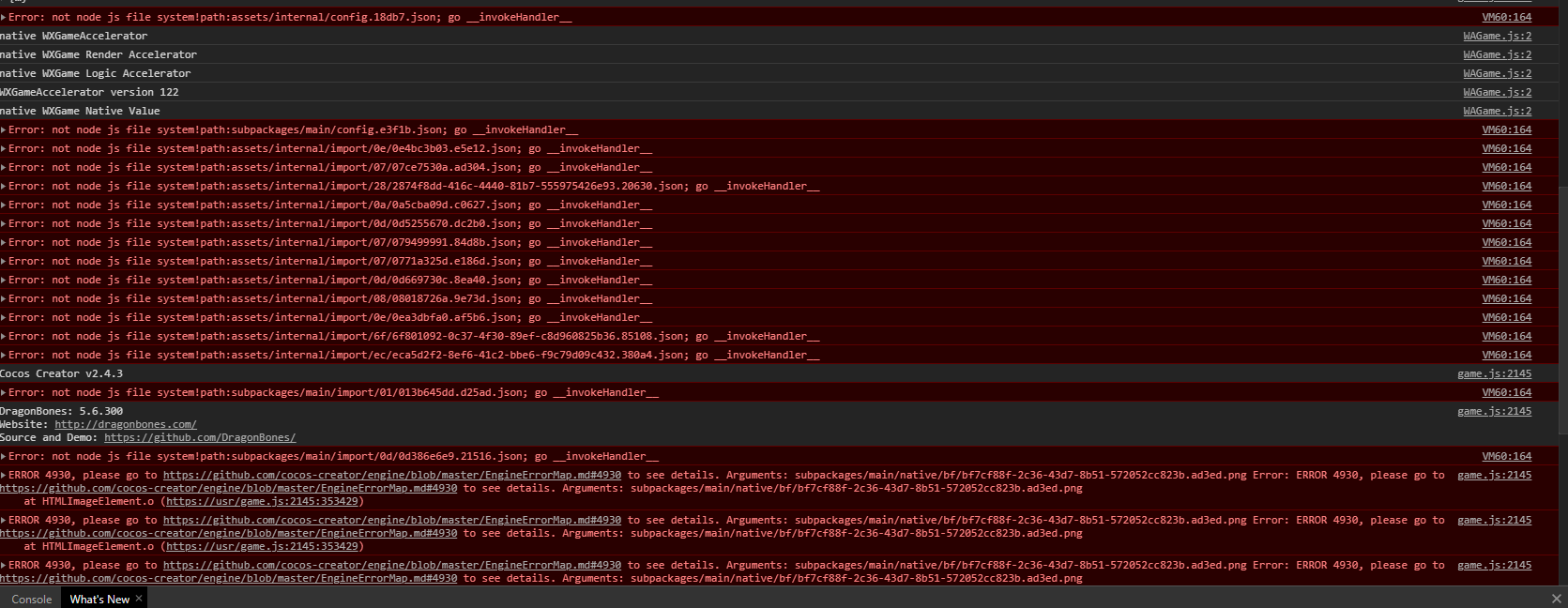Select the 'native WXGame Render Accelerator' log line
Viewport: 1568px width, 608px height.
[99, 54]
